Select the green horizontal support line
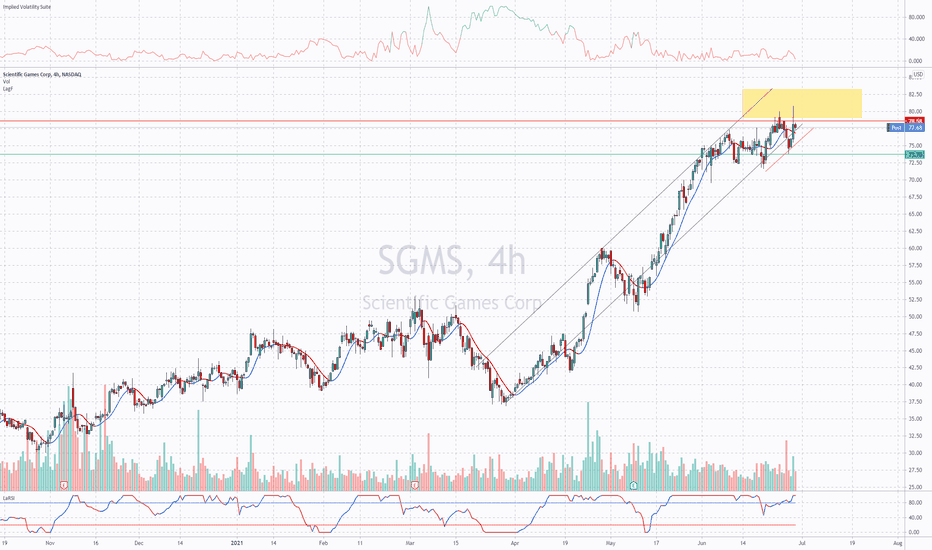932x550 pixels. (x=452, y=155)
